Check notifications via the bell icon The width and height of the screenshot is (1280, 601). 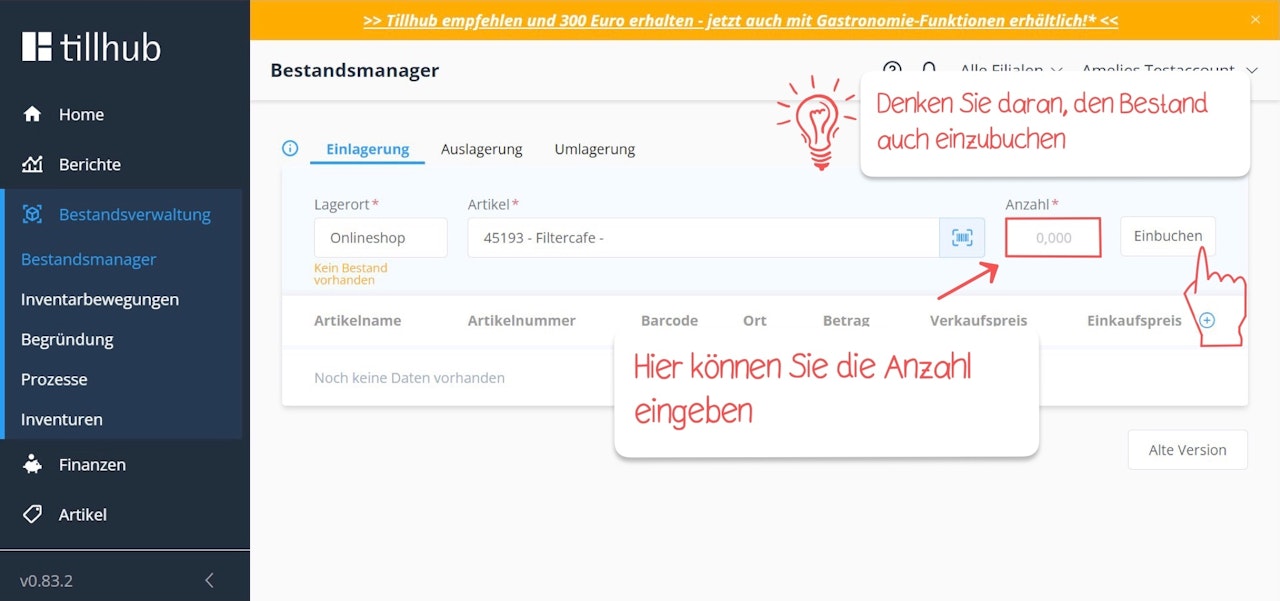click(929, 70)
